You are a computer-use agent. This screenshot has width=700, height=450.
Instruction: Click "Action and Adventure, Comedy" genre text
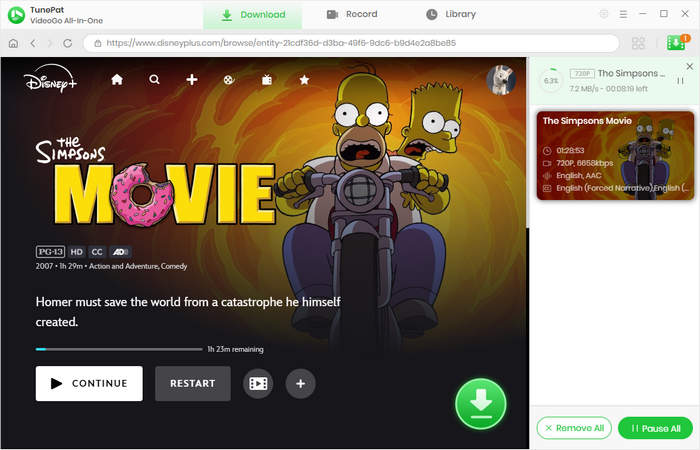(x=138, y=266)
